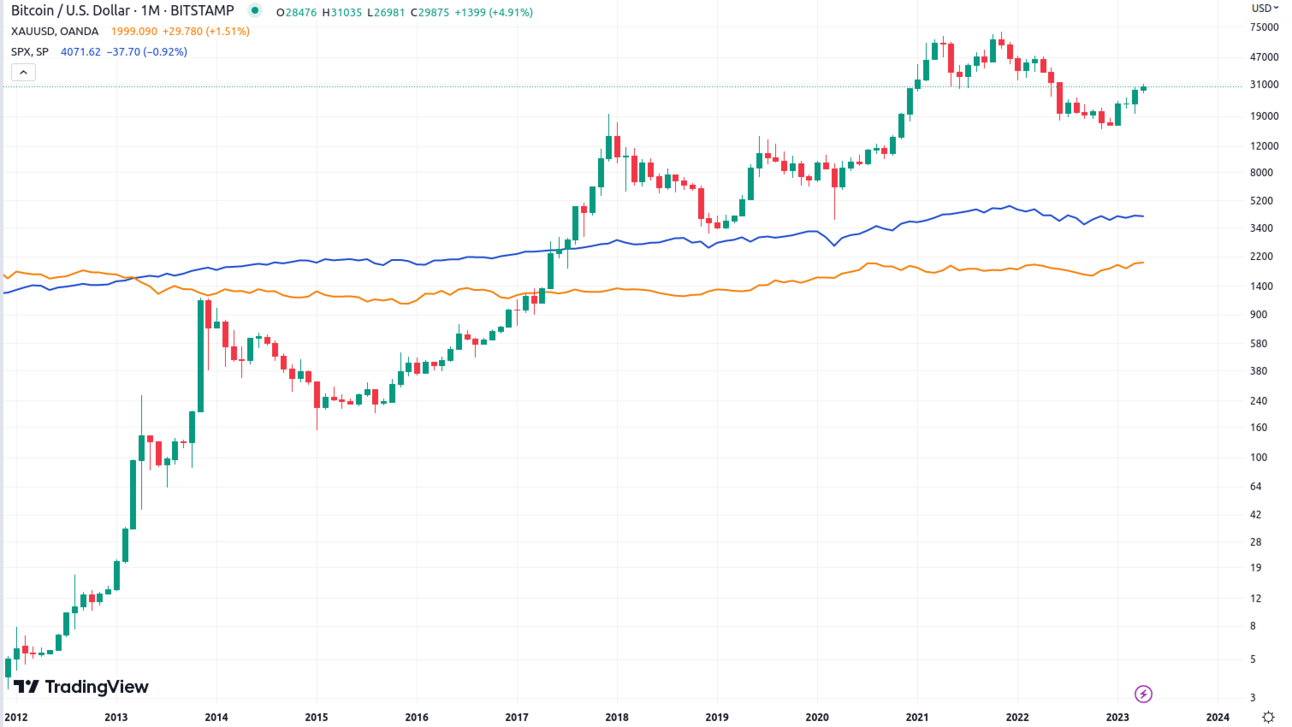This screenshot has width=1292, height=727.
Task: Click the 2018 label on the time axis
Action: [x=617, y=717]
